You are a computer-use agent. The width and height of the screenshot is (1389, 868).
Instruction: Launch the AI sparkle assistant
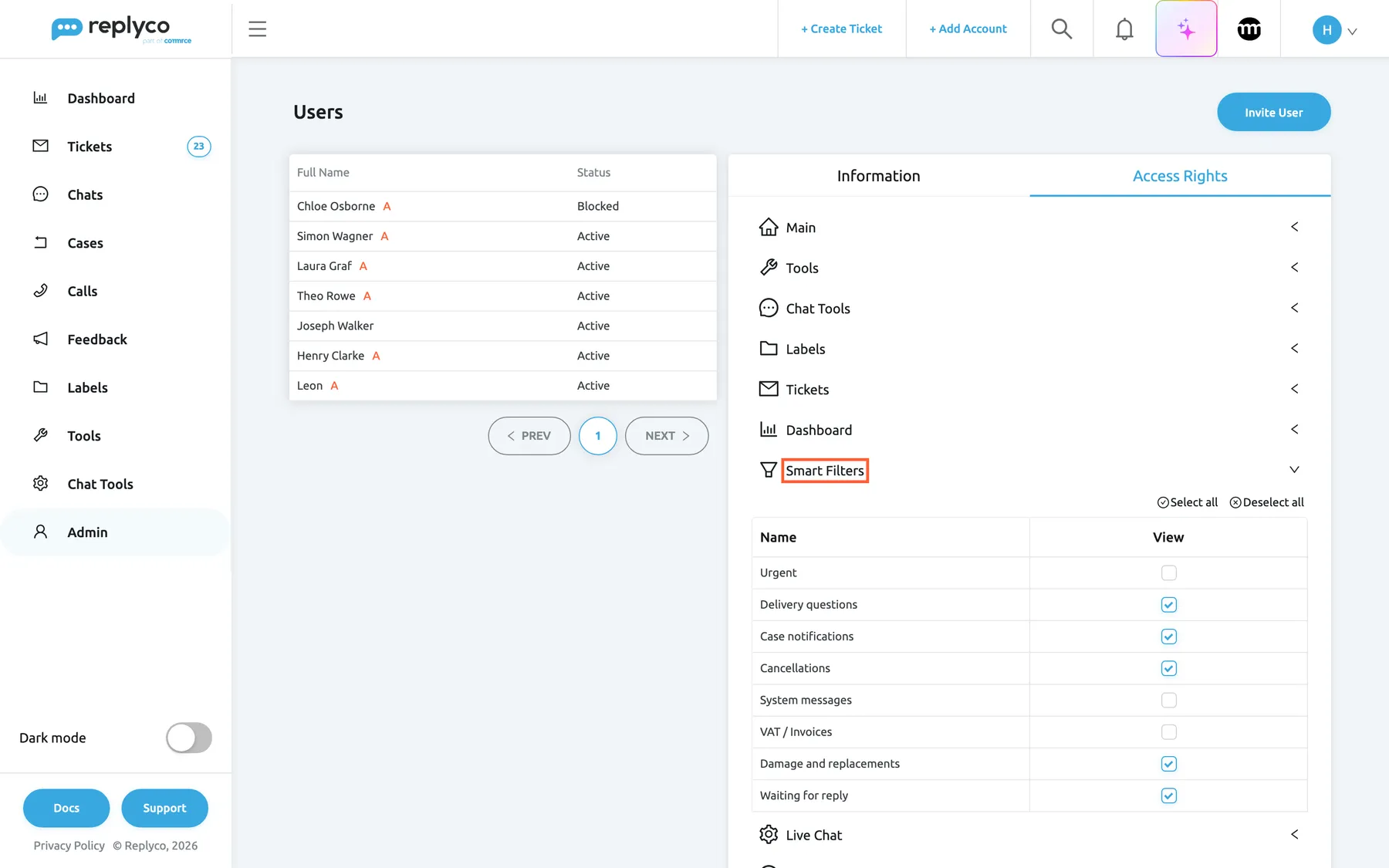pyautogui.click(x=1186, y=29)
